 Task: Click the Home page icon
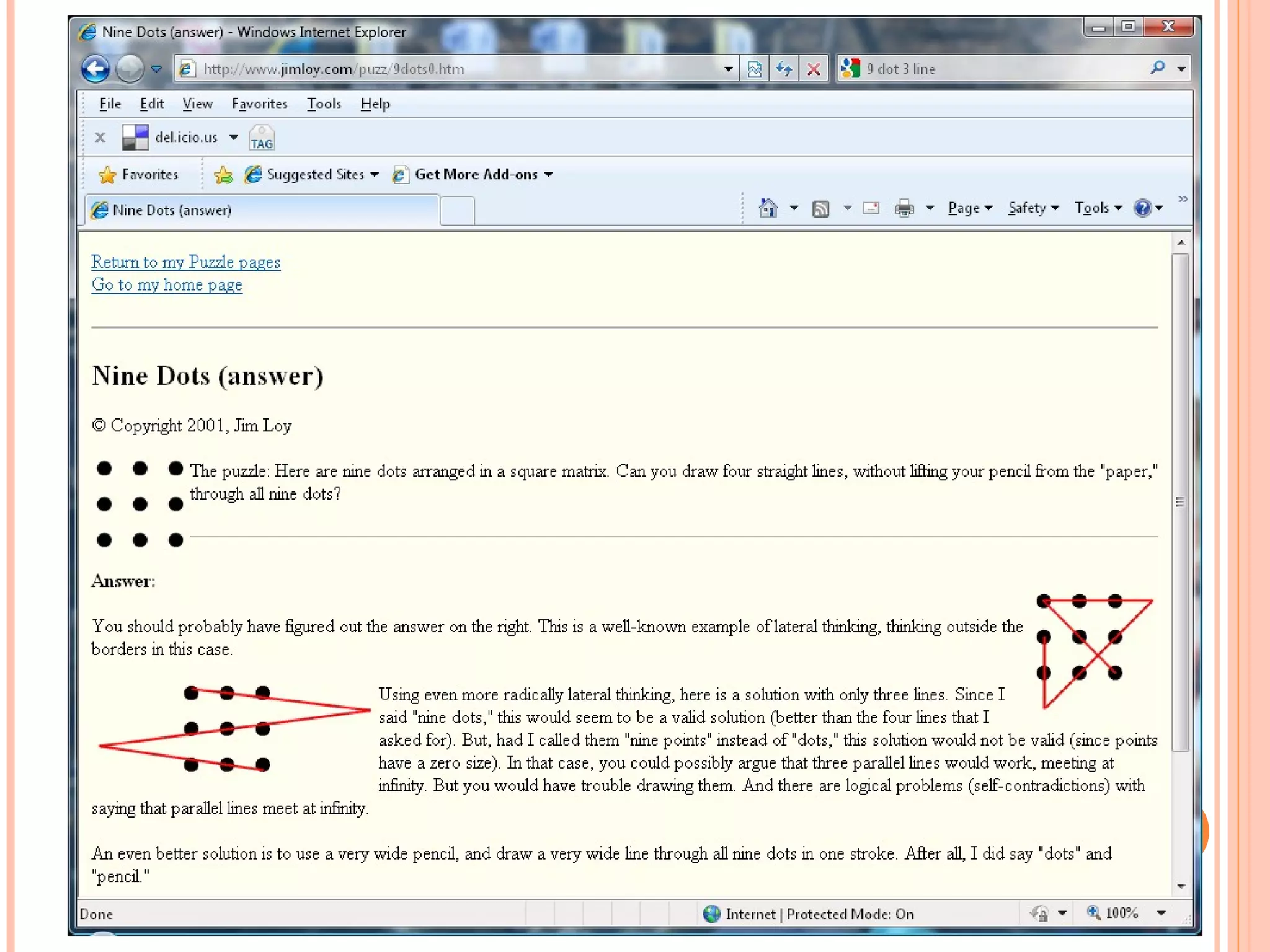point(768,208)
